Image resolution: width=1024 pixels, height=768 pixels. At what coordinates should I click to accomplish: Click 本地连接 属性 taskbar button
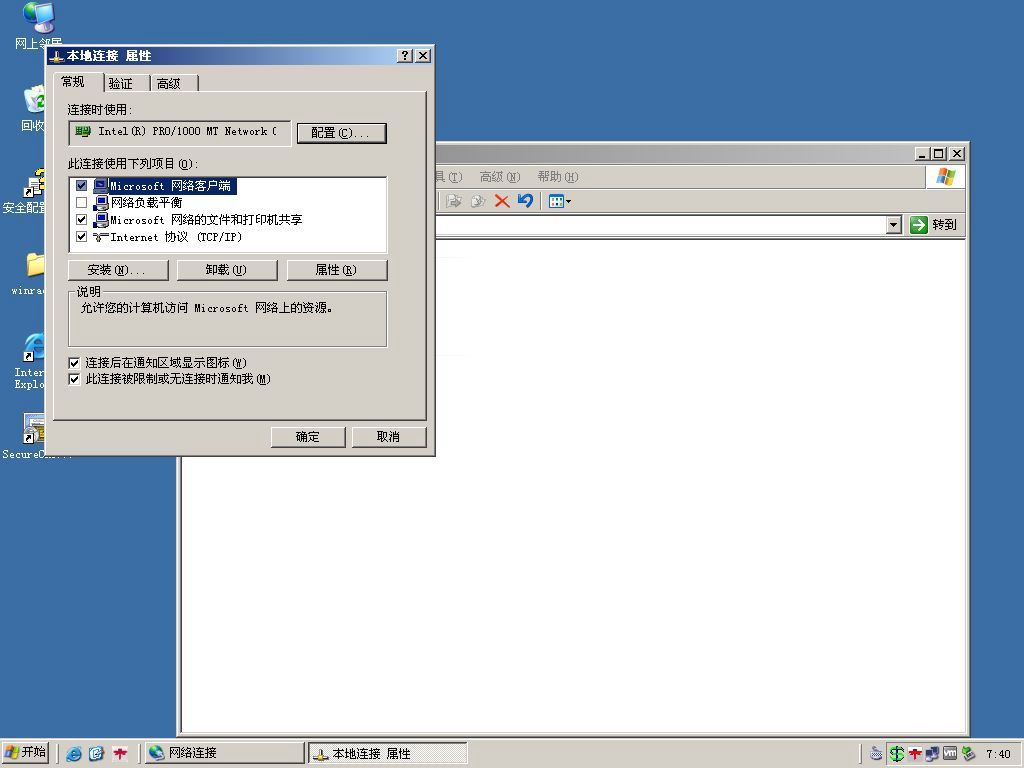pyautogui.click(x=388, y=753)
